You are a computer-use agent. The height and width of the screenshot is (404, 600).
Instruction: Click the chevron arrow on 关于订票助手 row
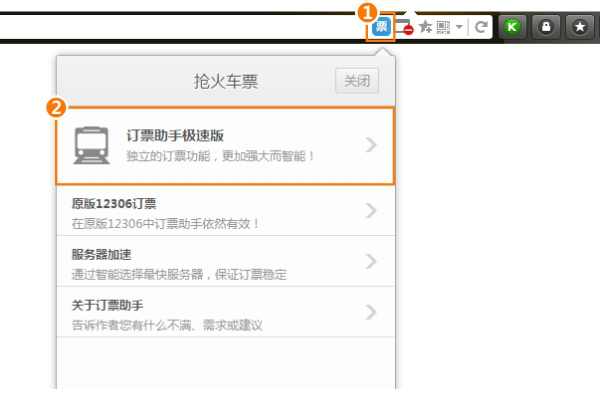coord(371,313)
